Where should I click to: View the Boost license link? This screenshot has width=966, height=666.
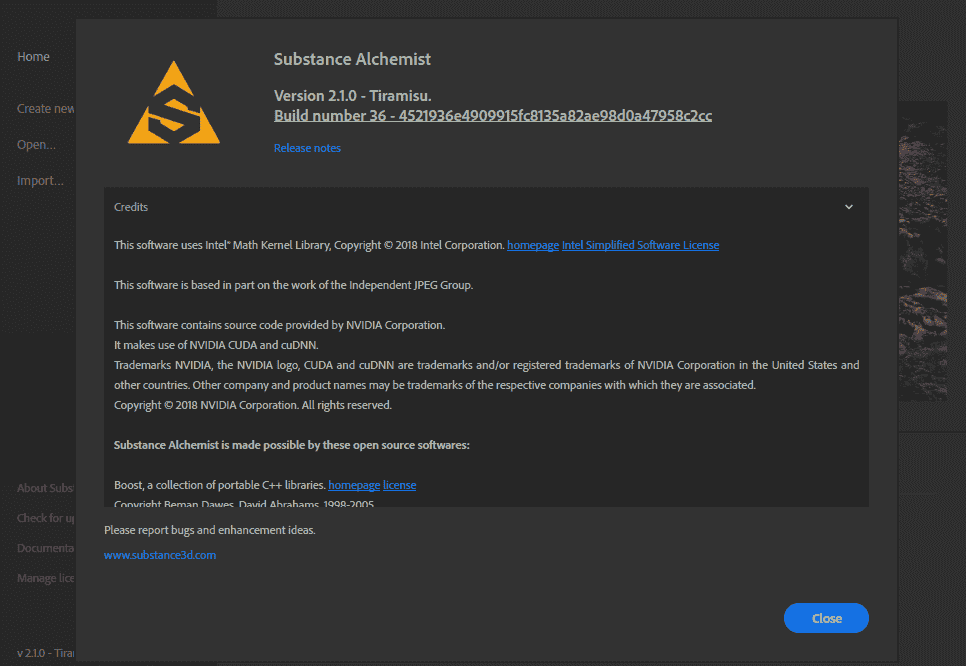pos(399,484)
